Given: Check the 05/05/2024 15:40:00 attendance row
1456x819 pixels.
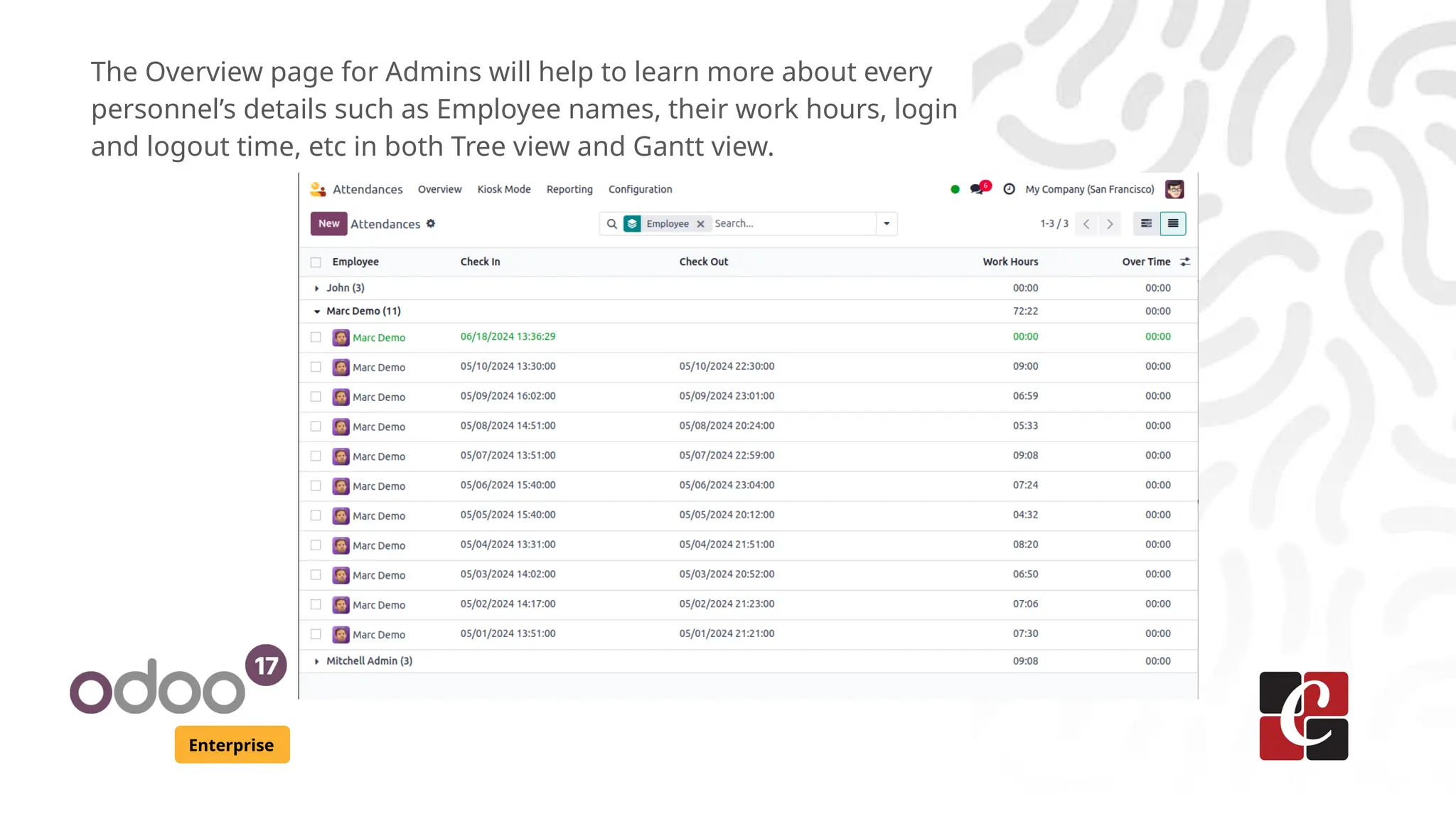Looking at the screenshot, I should pyautogui.click(x=316, y=515).
